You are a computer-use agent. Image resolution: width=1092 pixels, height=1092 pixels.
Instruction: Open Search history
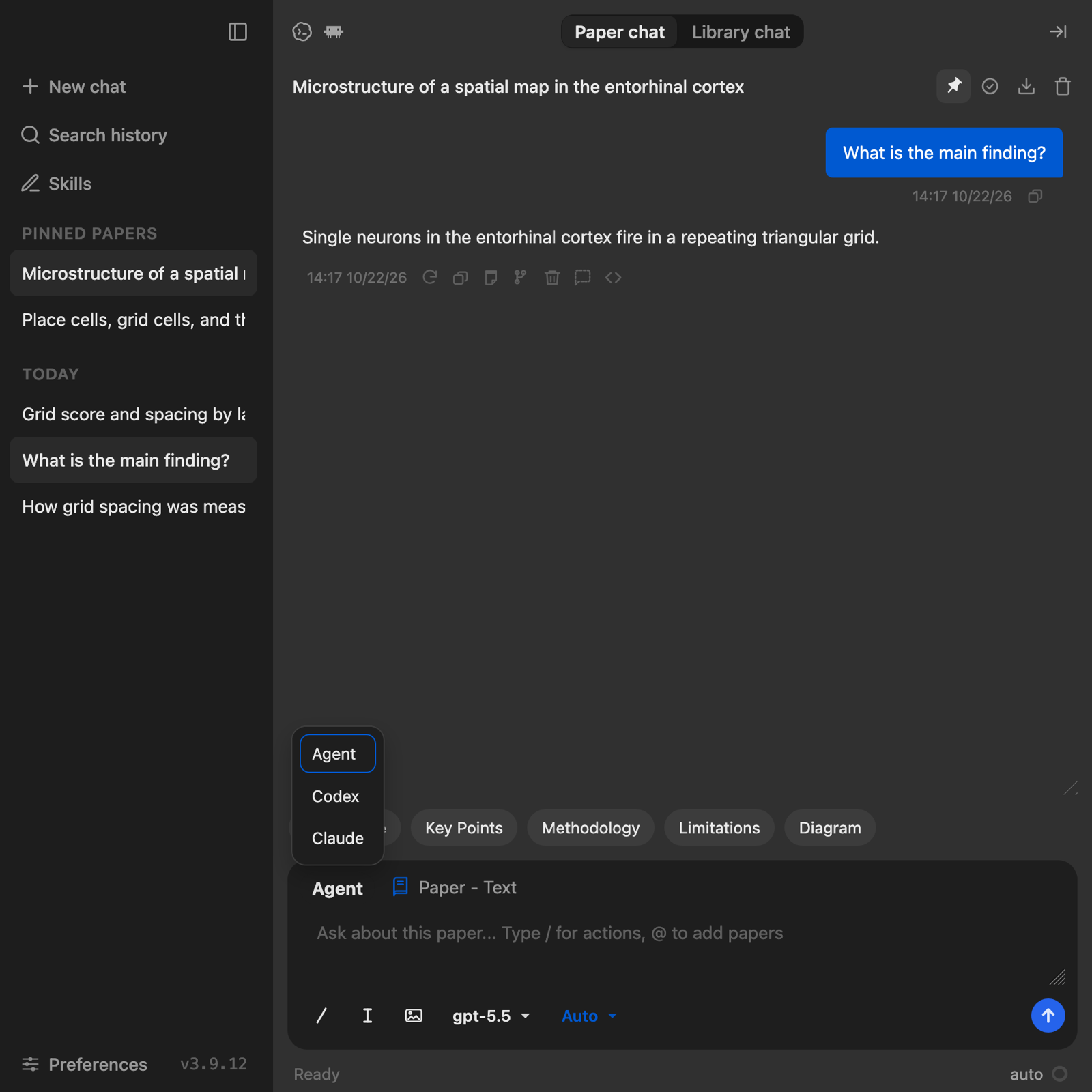pyautogui.click(x=94, y=135)
